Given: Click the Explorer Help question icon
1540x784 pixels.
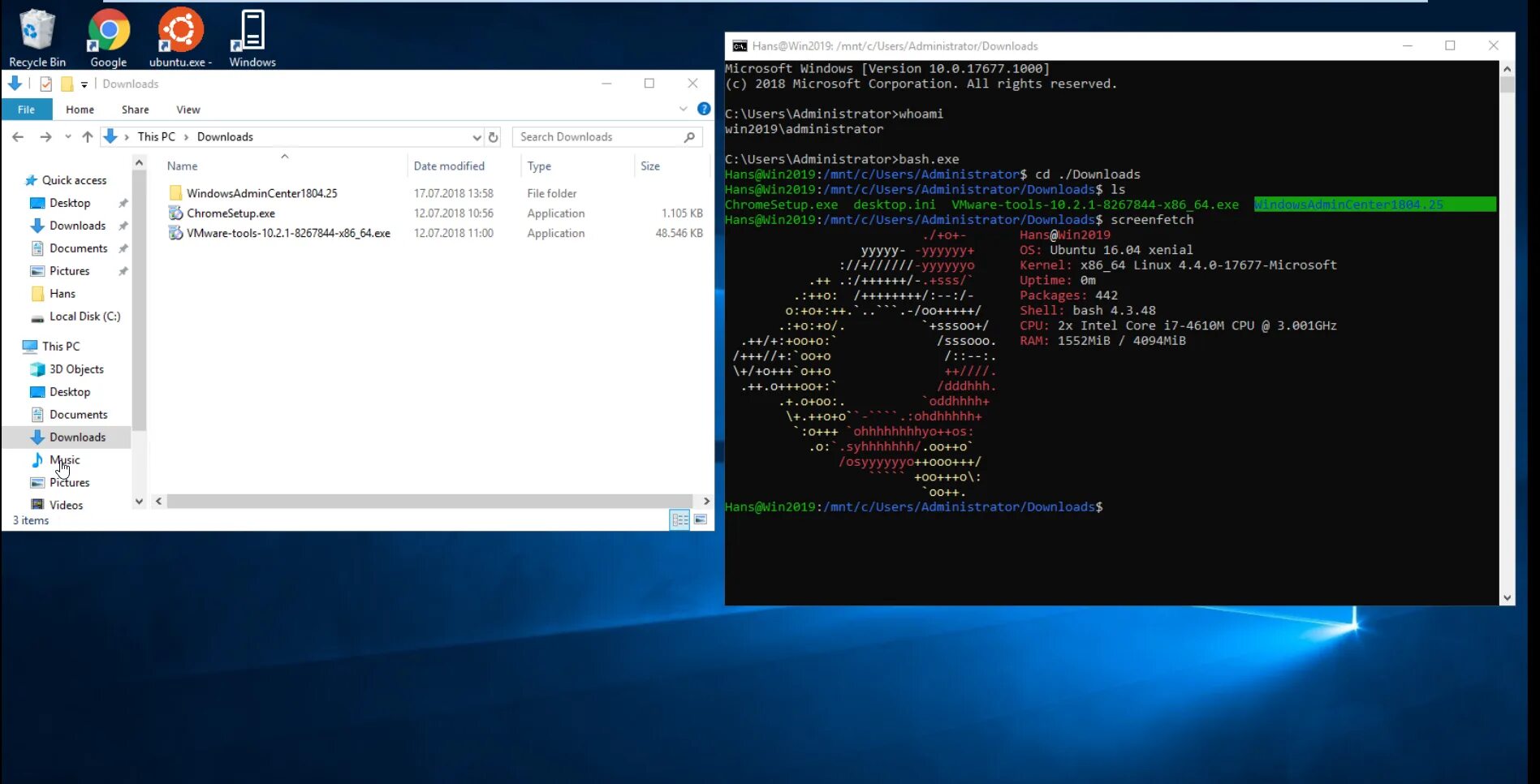Looking at the screenshot, I should pos(704,109).
